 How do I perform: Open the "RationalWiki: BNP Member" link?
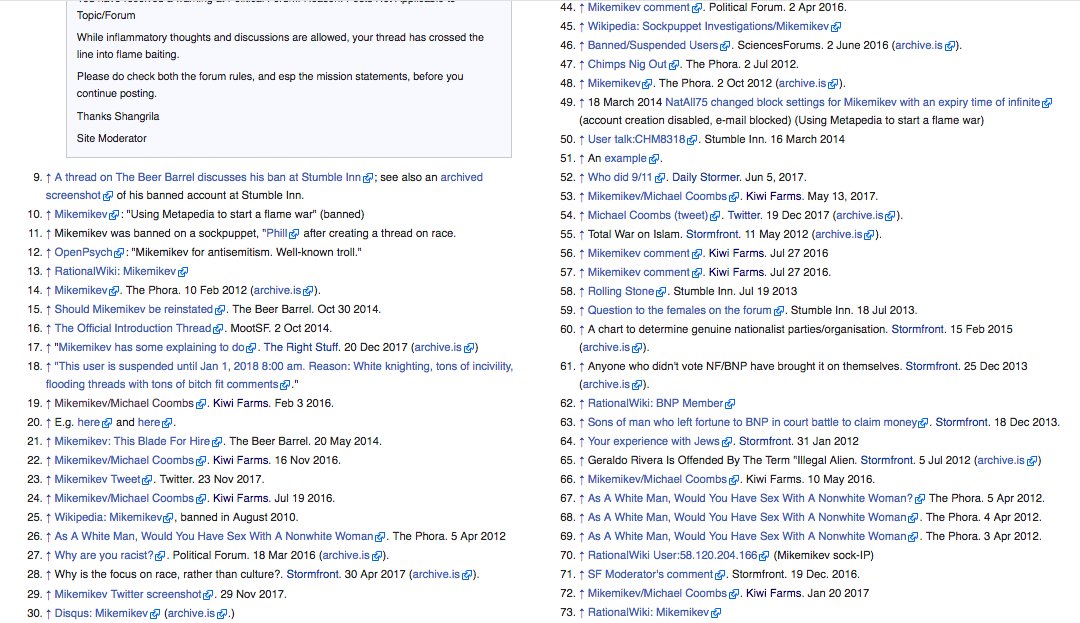pyautogui.click(x=655, y=403)
